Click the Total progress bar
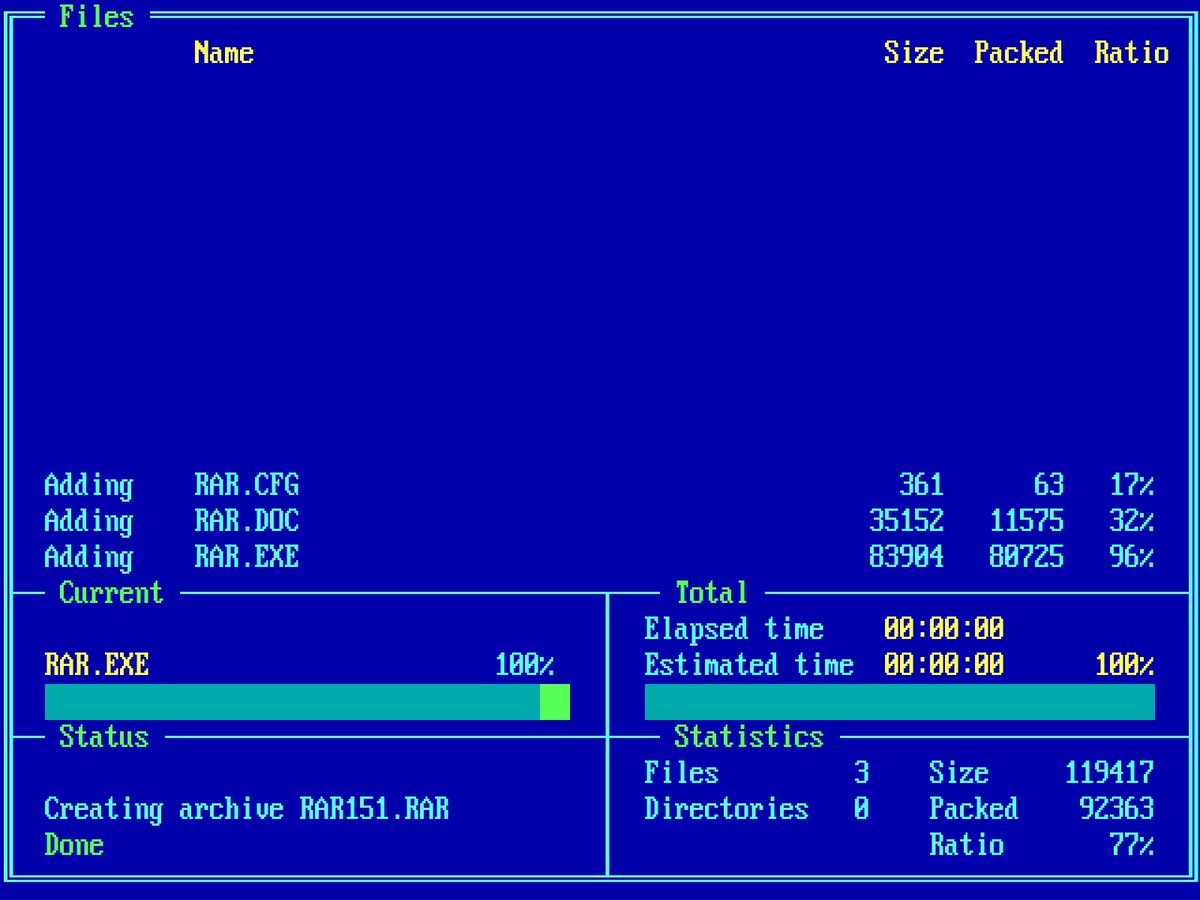 [900, 702]
